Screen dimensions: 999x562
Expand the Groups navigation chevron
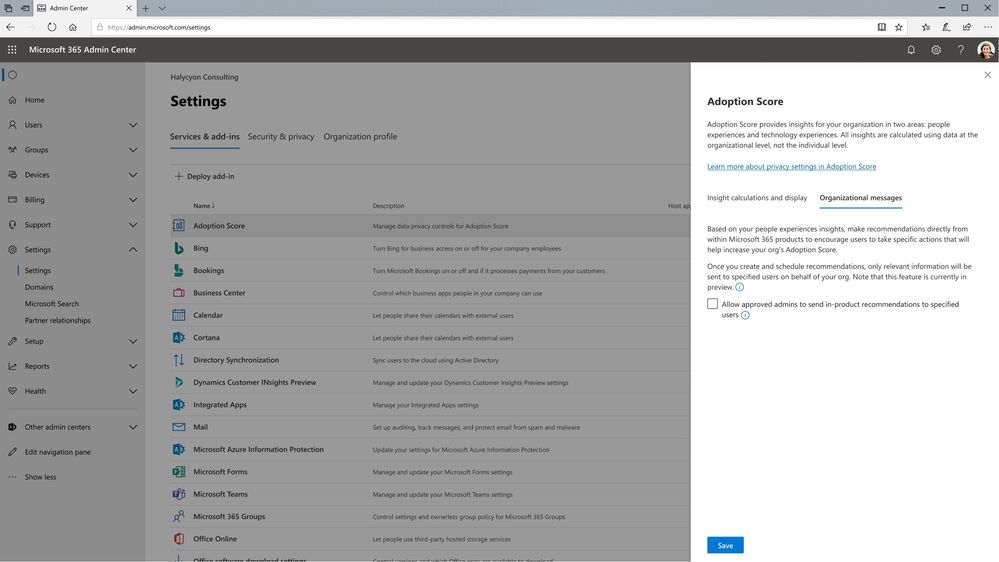(133, 150)
